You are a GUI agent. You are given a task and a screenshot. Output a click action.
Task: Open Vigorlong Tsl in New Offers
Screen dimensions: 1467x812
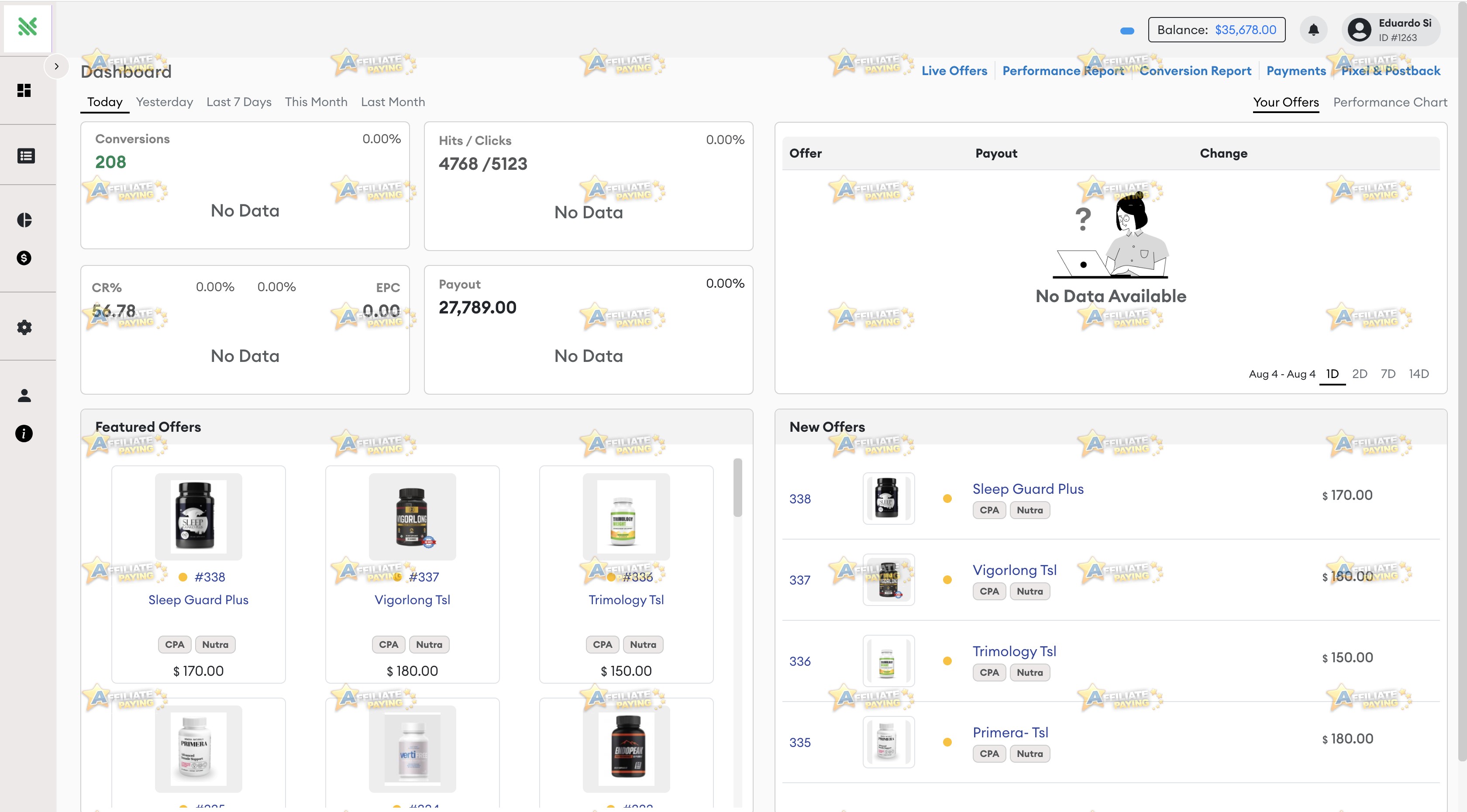tap(1014, 571)
